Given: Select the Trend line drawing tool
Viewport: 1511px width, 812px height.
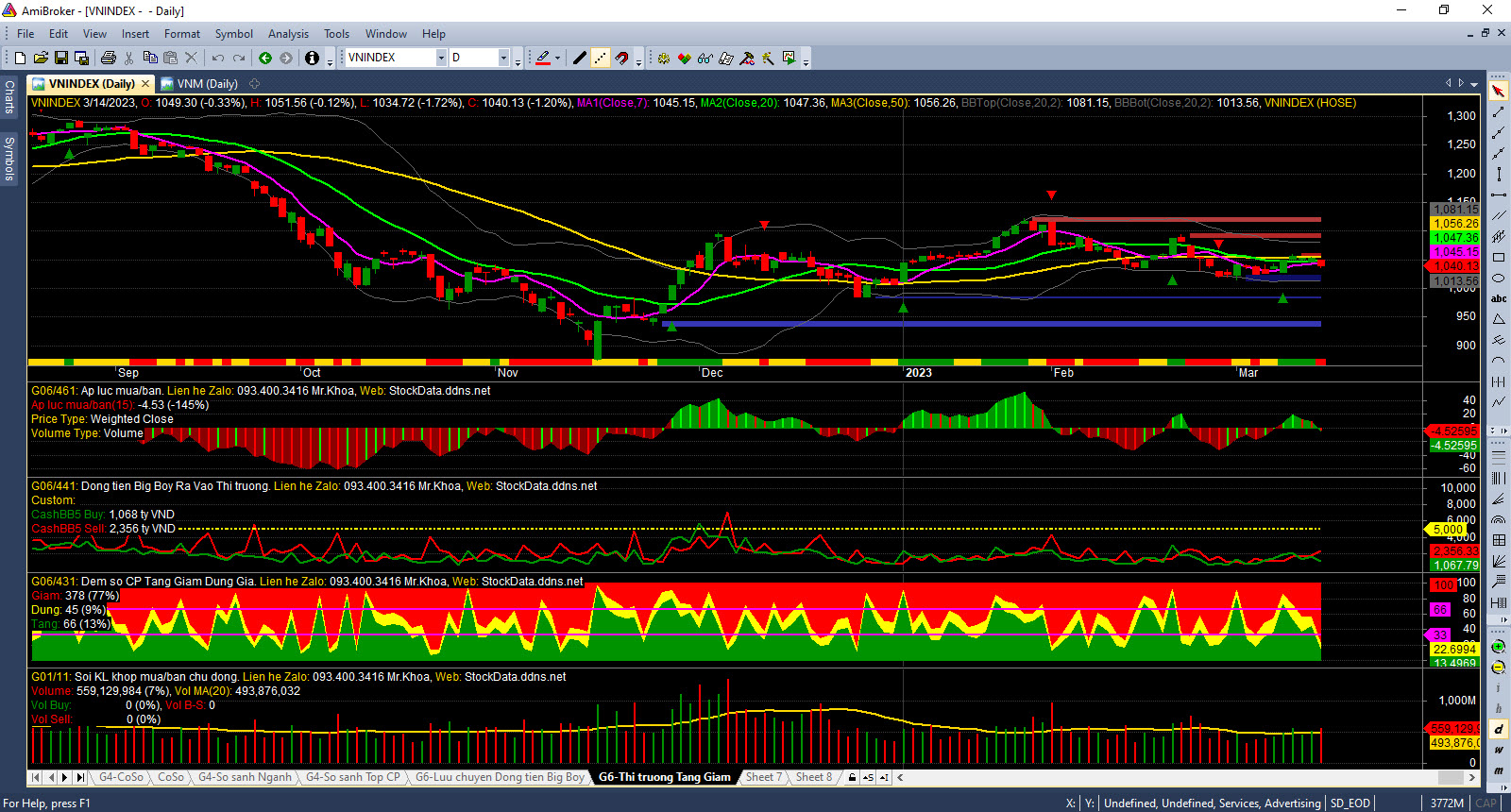Looking at the screenshot, I should click(x=1499, y=112).
